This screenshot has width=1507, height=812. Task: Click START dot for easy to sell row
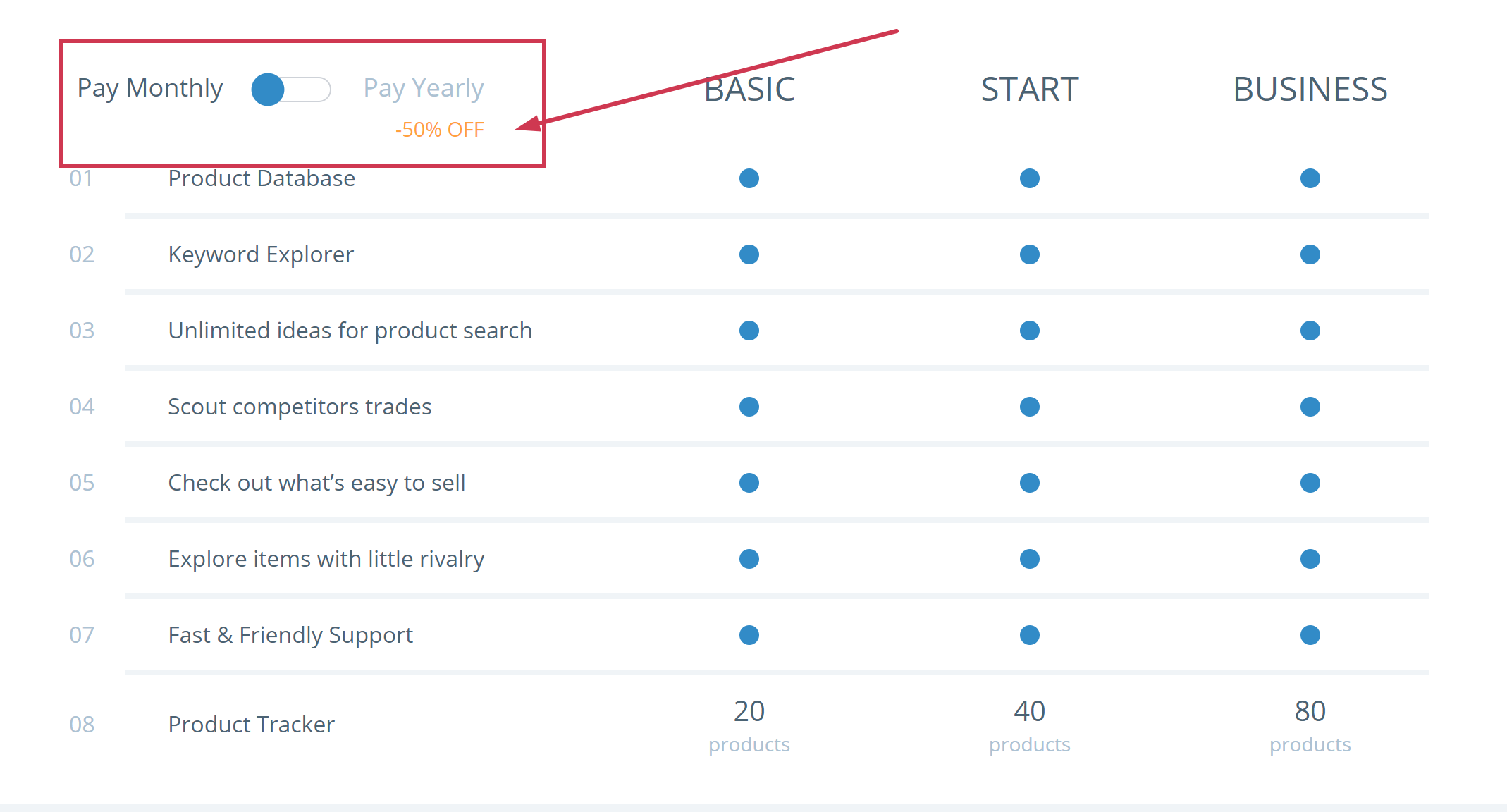point(1029,483)
